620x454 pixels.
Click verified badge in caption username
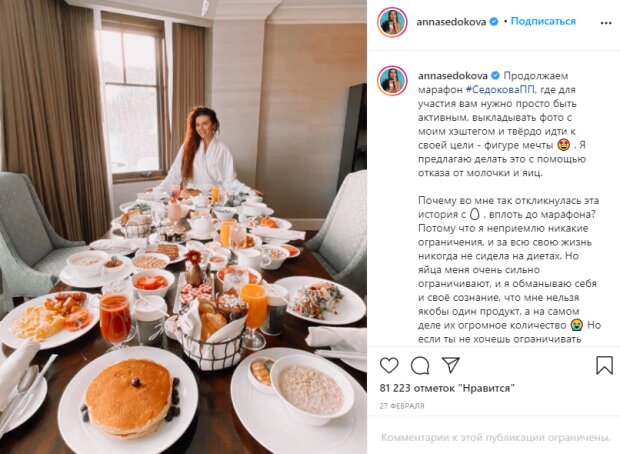(x=495, y=76)
